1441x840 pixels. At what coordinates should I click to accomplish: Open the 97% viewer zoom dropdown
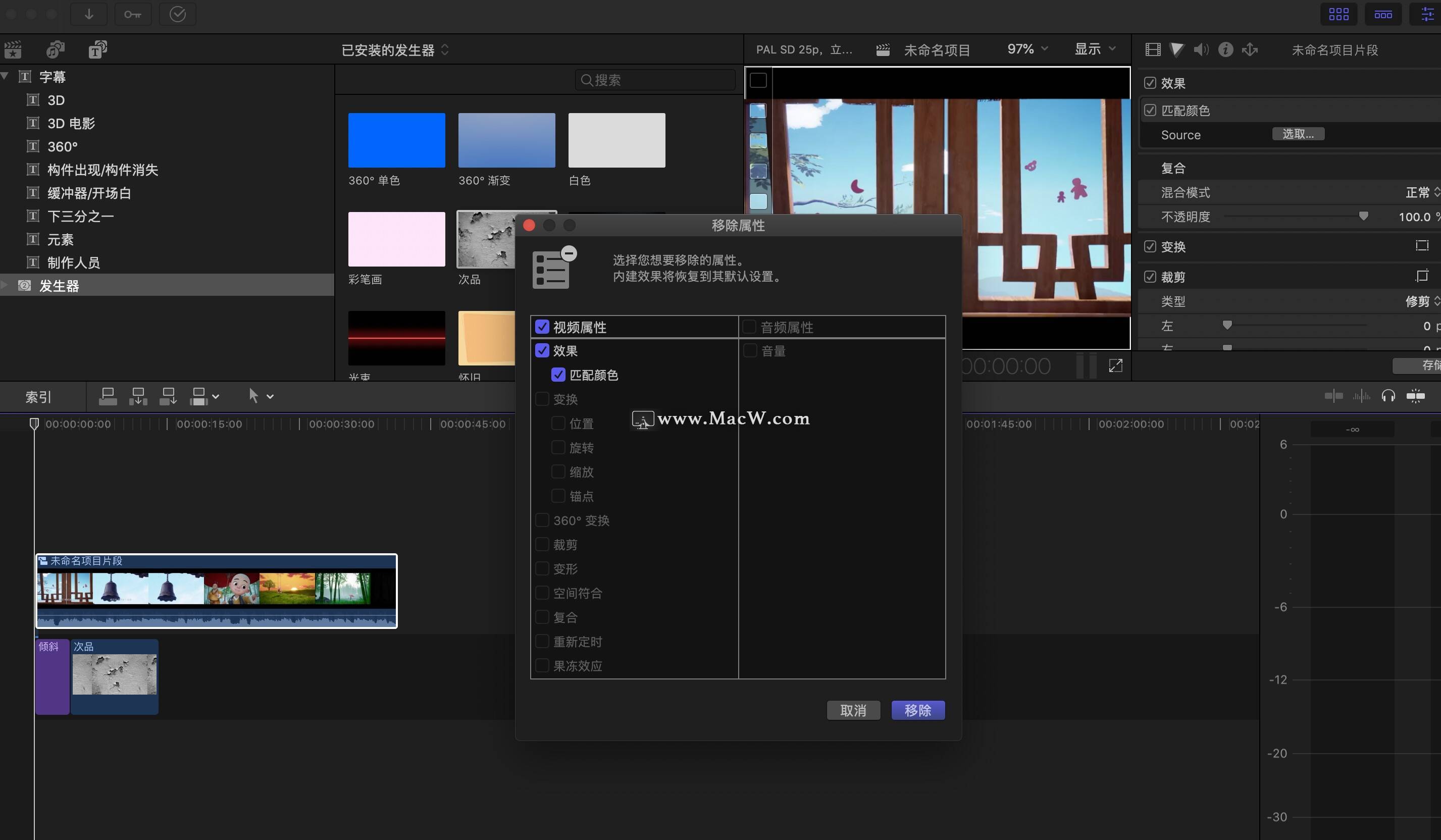(1027, 49)
